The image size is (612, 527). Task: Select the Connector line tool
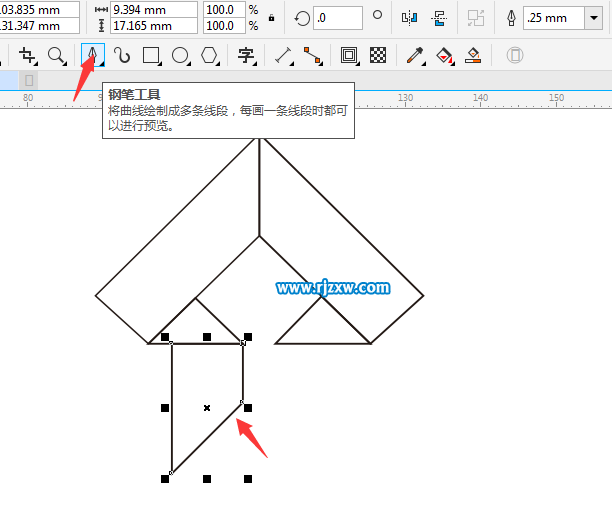tap(312, 55)
